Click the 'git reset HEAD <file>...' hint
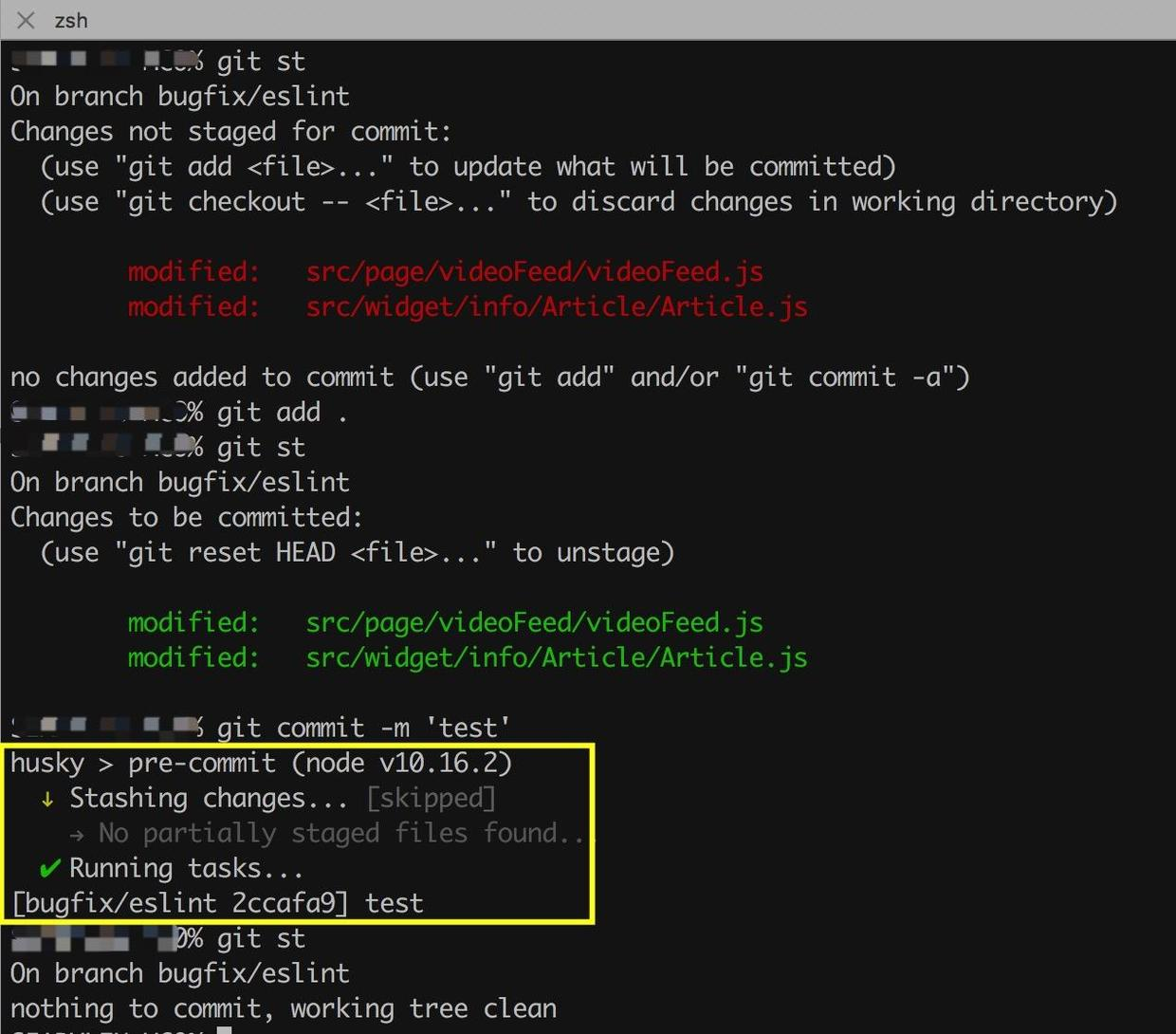The width and height of the screenshot is (1176, 1034). click(x=357, y=553)
